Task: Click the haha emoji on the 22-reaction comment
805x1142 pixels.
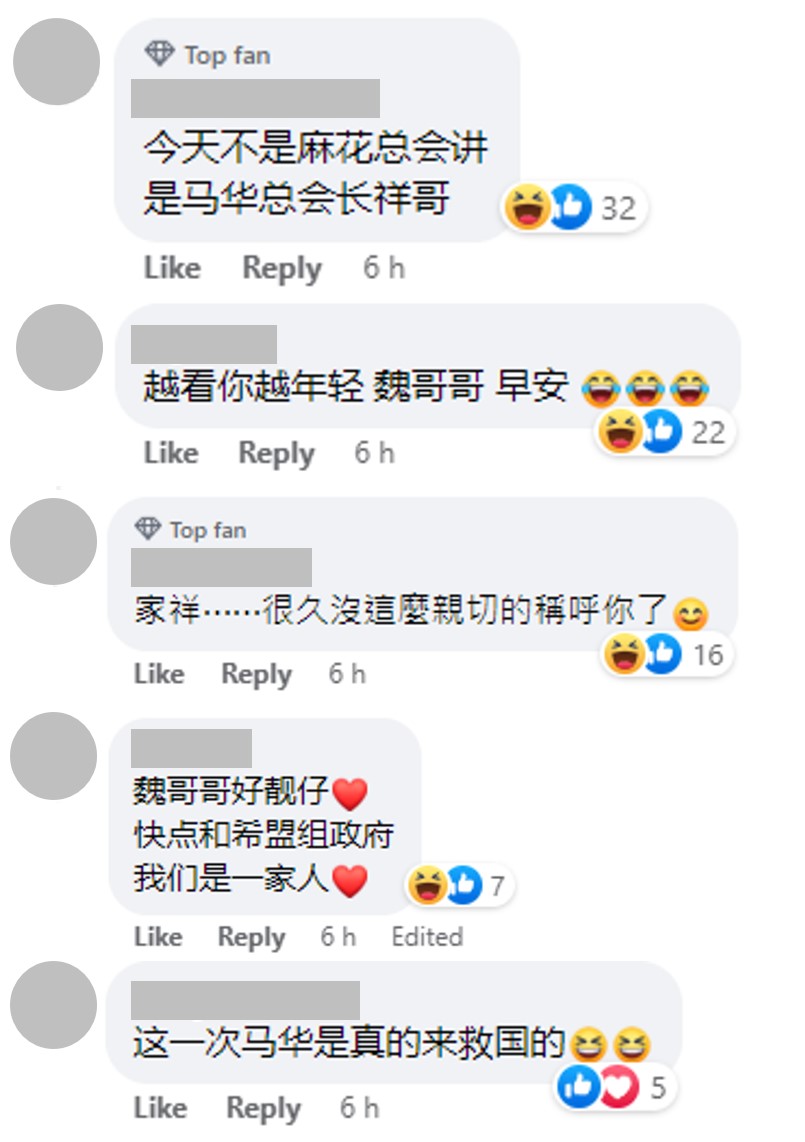Action: (x=620, y=431)
